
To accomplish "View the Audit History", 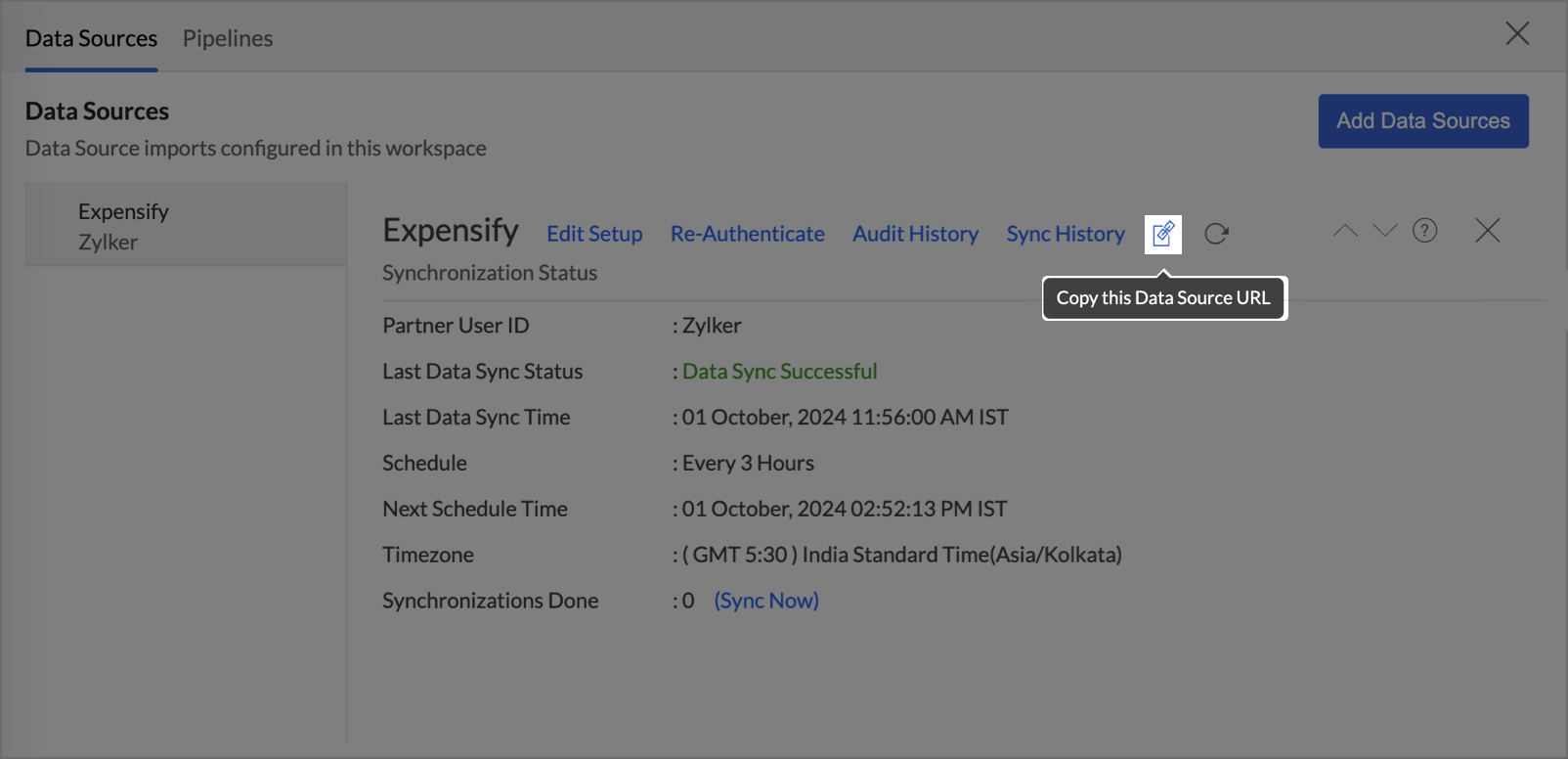I will click(x=915, y=235).
